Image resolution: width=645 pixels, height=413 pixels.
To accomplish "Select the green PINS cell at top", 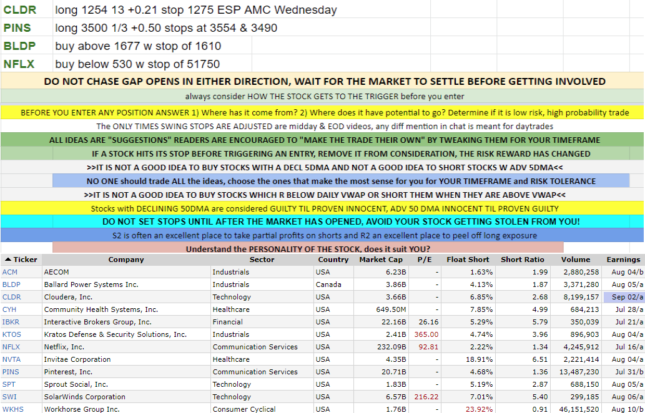I will coord(27,28).
